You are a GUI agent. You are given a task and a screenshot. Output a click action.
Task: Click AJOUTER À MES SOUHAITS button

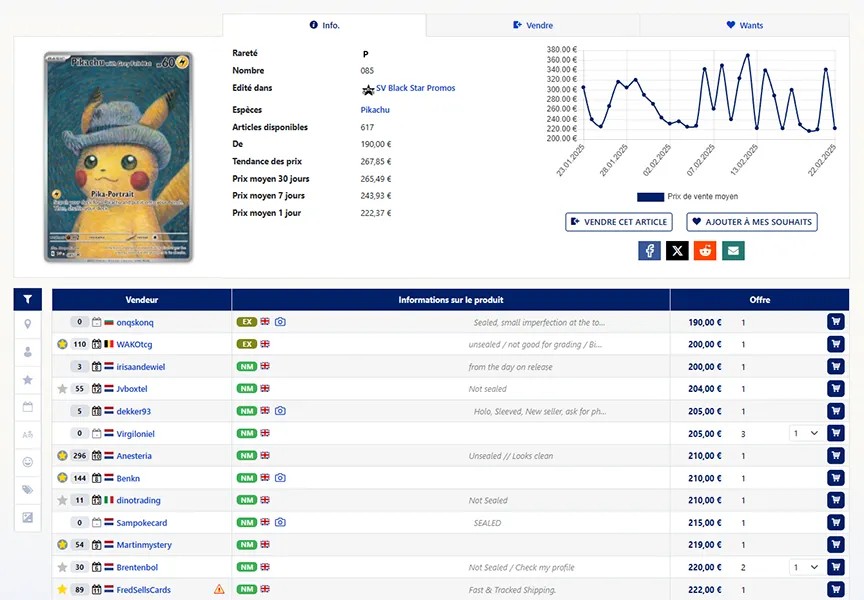pos(752,222)
